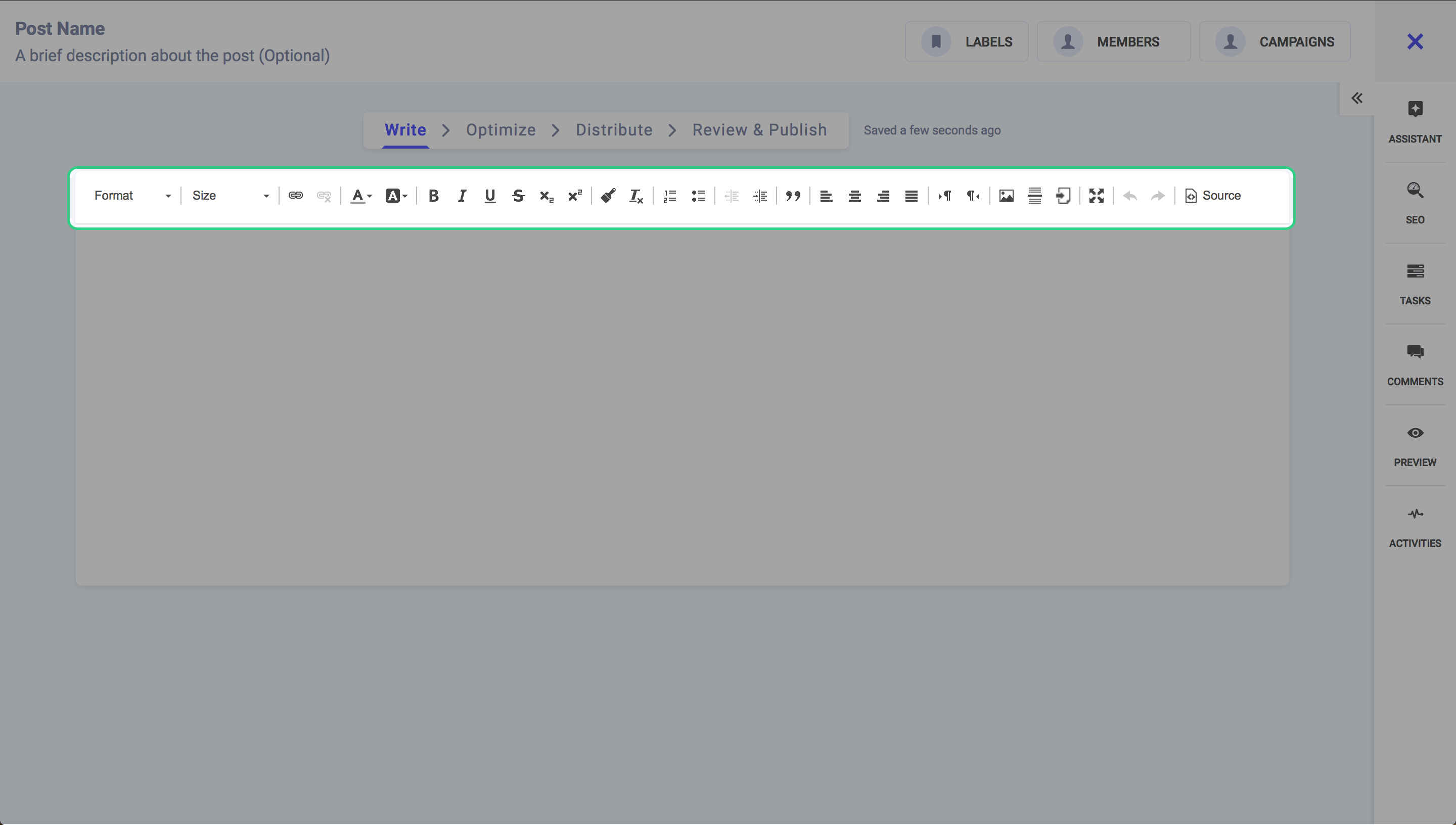Screen dimensions: 1456x825
Task: Justify the text alignment
Action: click(911, 196)
